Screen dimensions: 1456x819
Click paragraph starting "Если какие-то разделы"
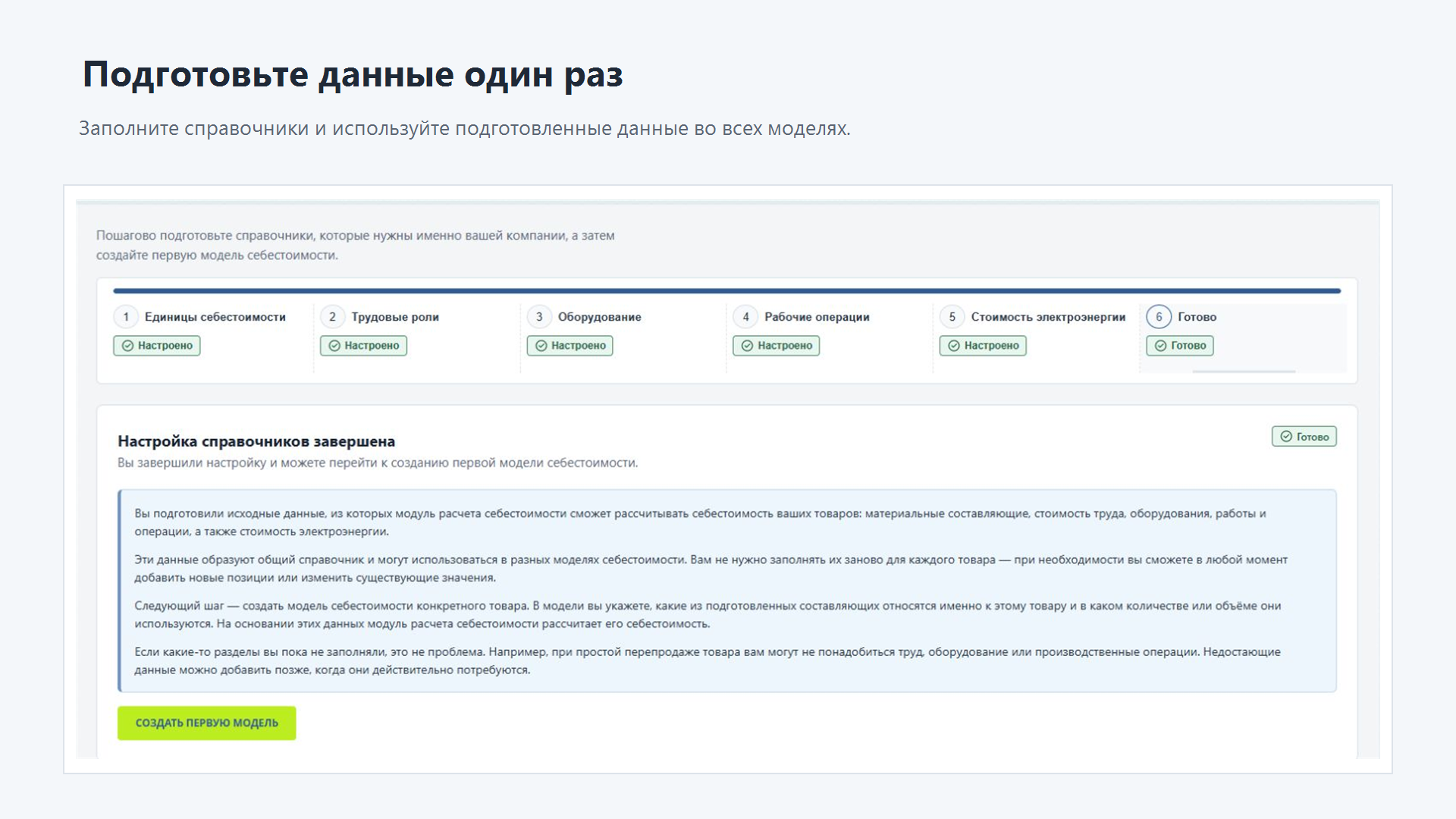coord(708,661)
